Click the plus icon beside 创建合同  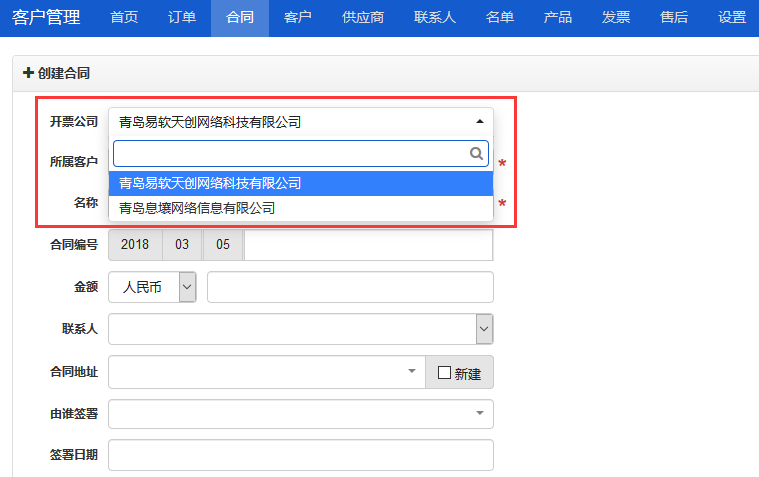click(28, 73)
